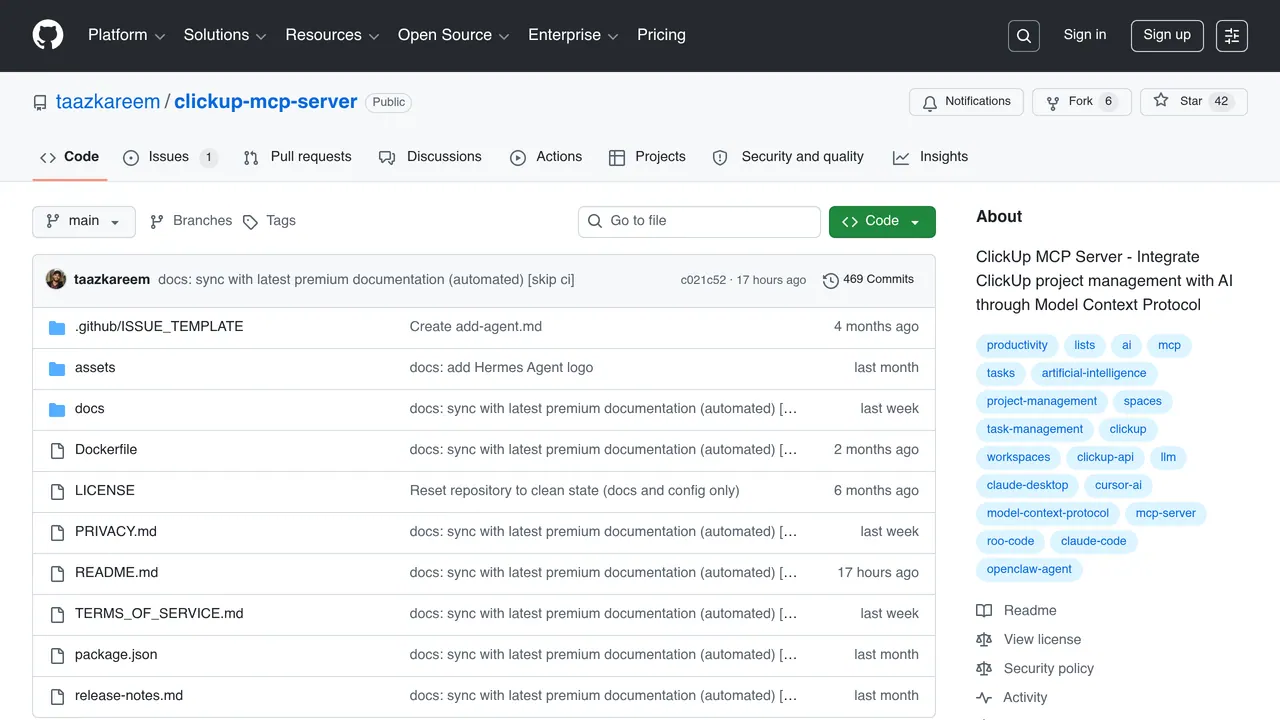
Task: Open the latest commit message beside taazkareem
Action: coord(366,280)
